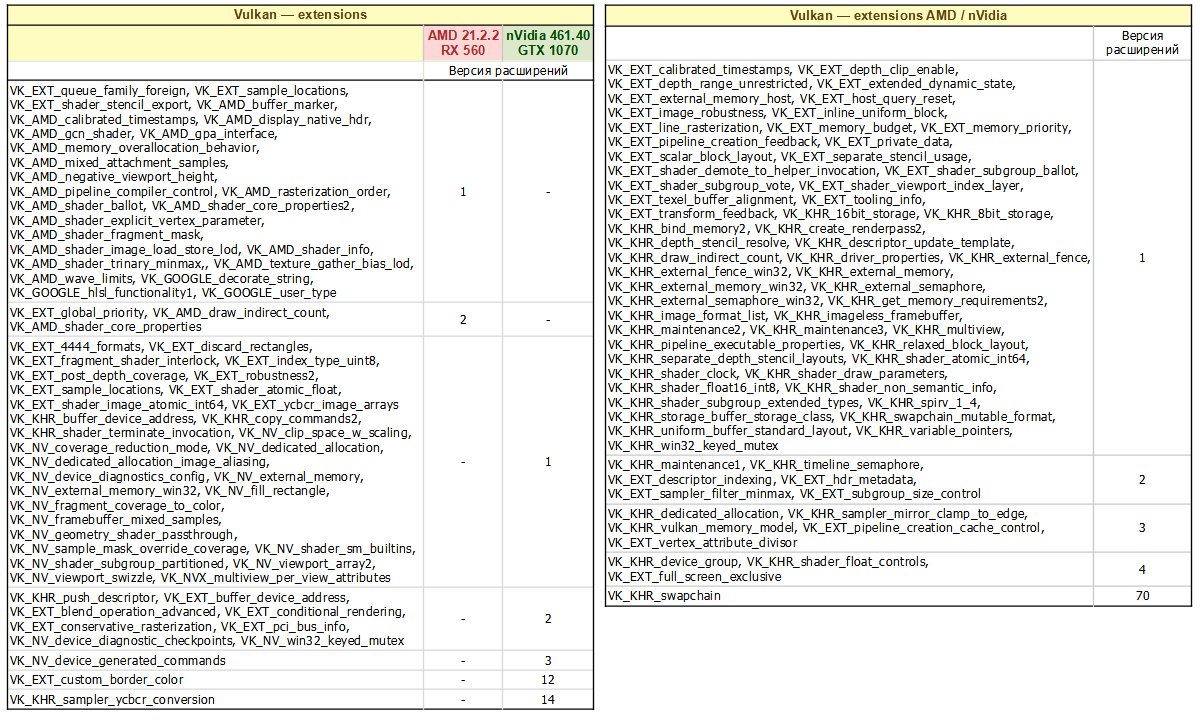1200x720 pixels.
Task: Click VK_KHR_depth_stencil_resolve extension name
Action: 697,243
